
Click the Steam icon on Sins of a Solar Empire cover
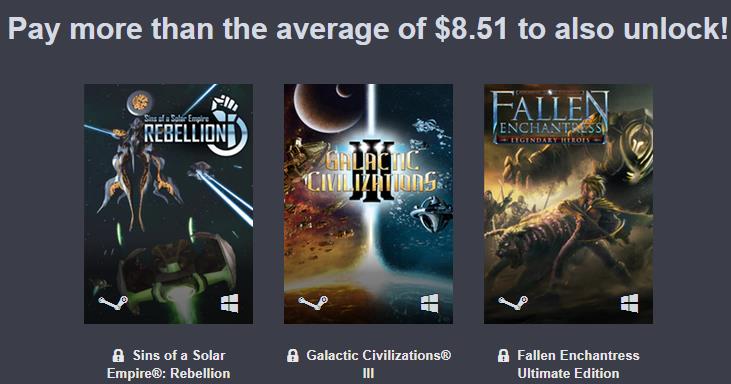click(113, 303)
